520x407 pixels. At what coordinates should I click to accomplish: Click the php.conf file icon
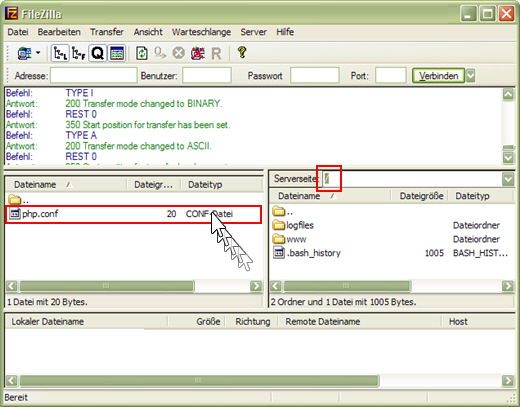point(14,213)
